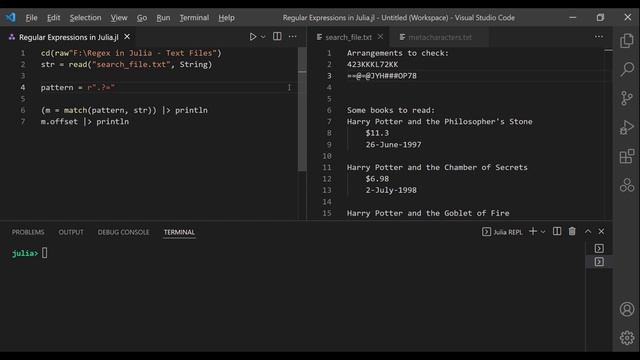The image size is (640, 360).
Task: Kill terminal with trash icon
Action: click(572, 231)
